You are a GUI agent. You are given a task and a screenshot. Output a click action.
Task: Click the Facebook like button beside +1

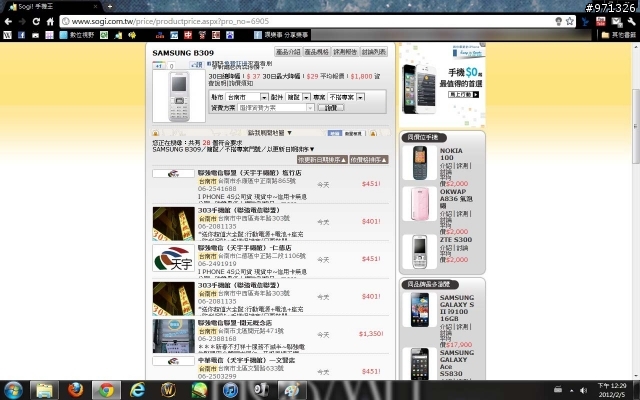click(x=196, y=65)
